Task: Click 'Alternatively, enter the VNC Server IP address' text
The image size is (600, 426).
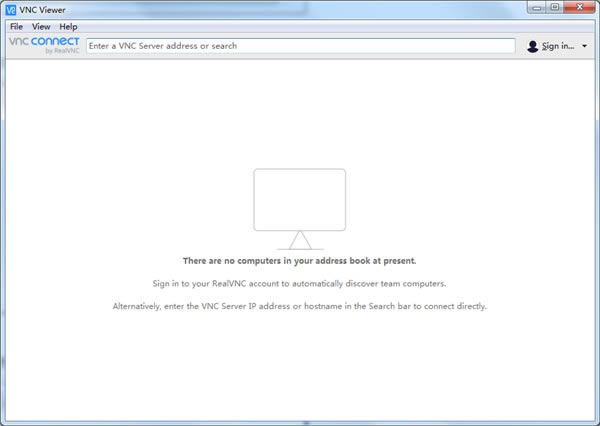Action: point(300,306)
